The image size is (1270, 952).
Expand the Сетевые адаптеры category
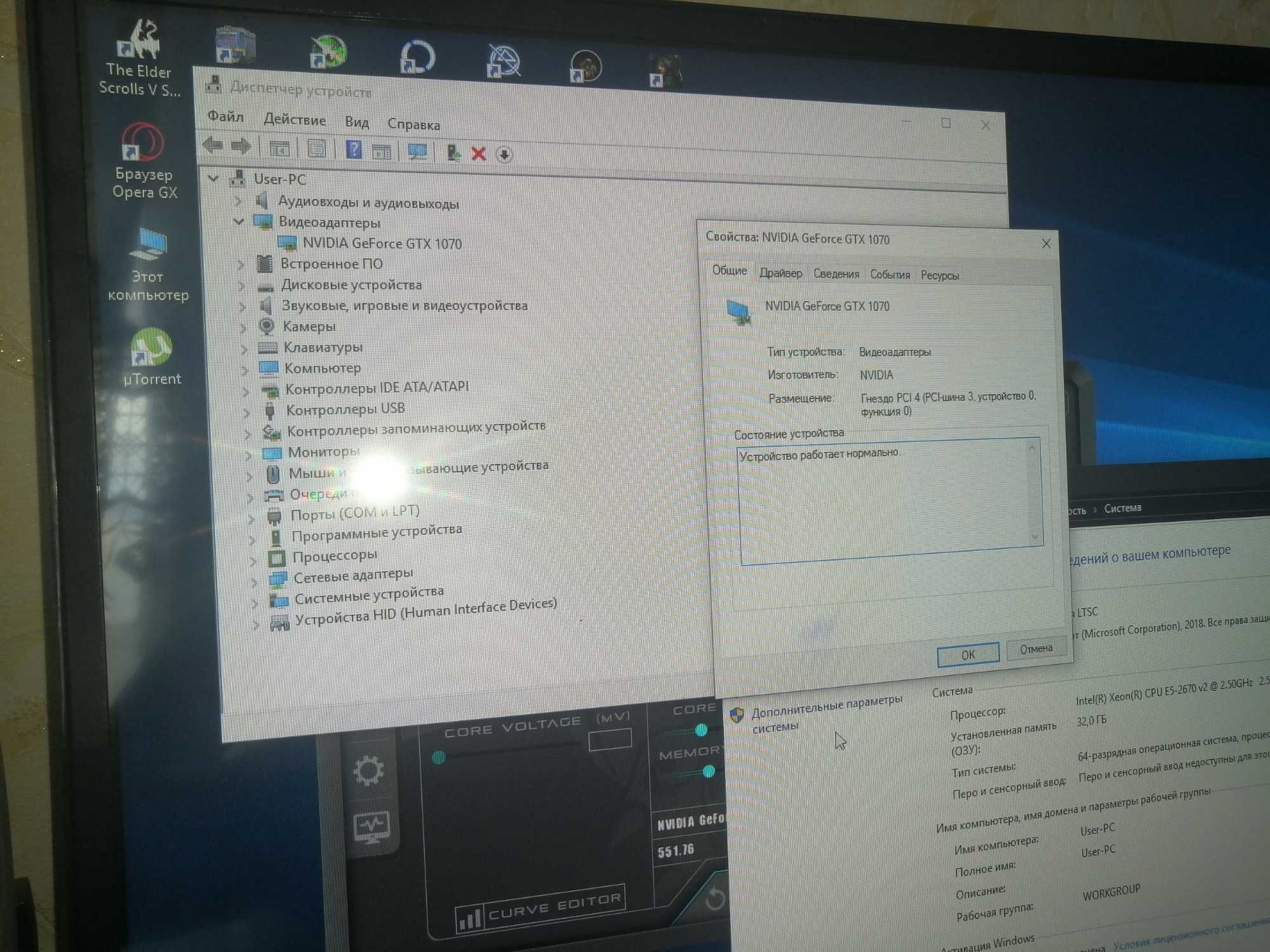click(x=255, y=581)
